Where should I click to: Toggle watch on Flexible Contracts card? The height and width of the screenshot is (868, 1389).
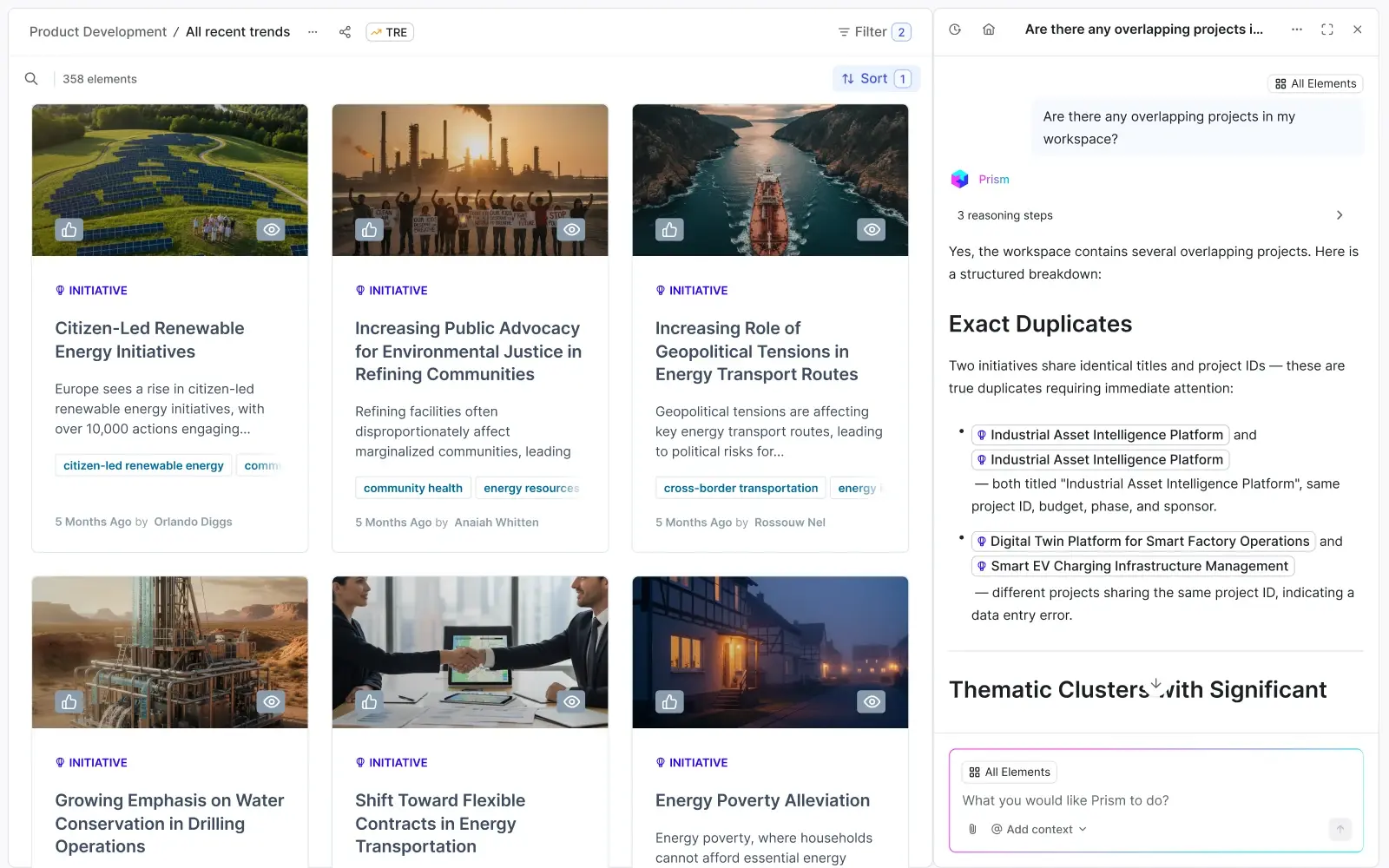coord(572,701)
